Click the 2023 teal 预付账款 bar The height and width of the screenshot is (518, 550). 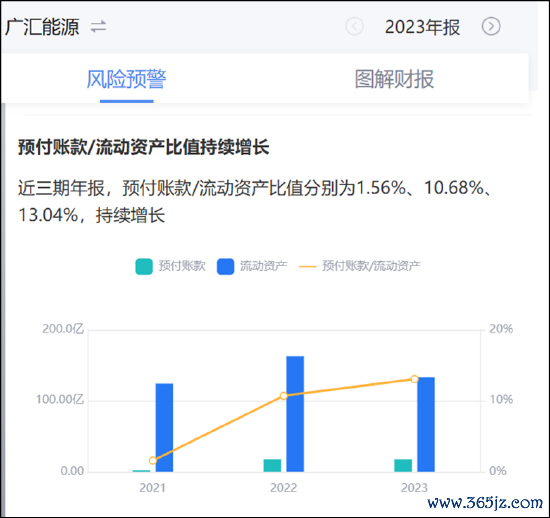[x=403, y=465]
